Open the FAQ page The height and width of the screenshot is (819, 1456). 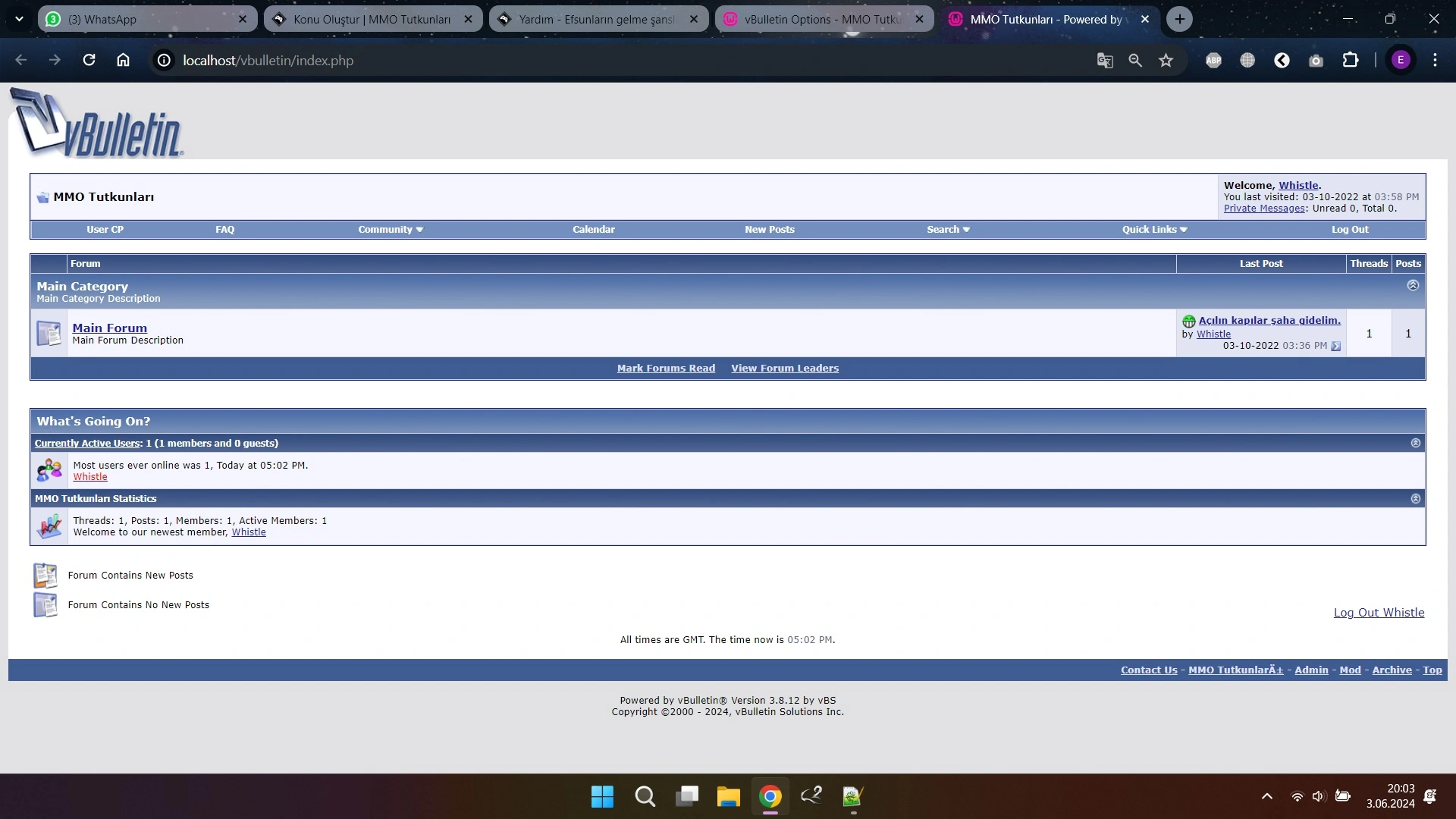[224, 229]
